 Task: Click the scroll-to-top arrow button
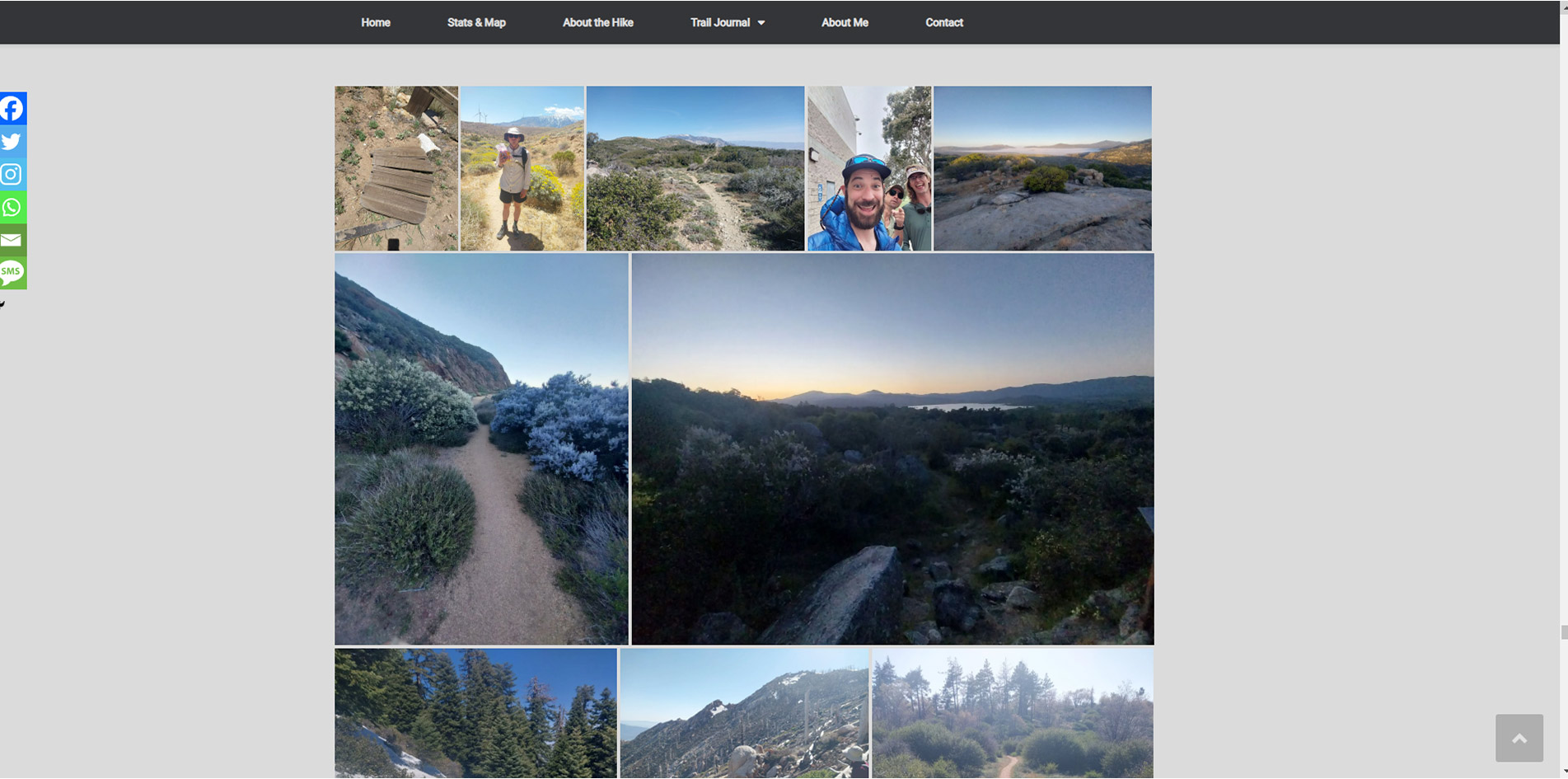[1519, 738]
